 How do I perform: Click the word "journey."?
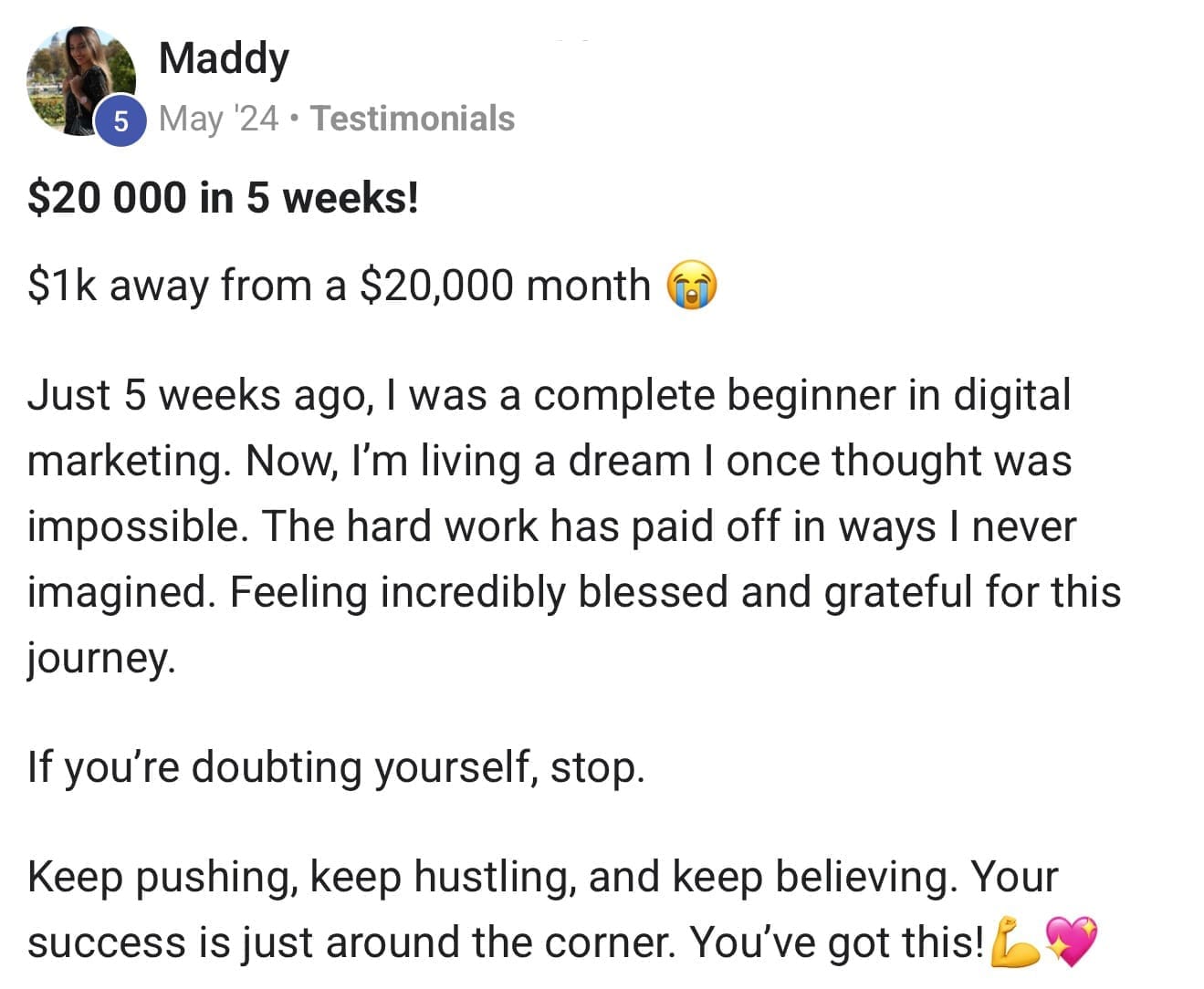coord(100,658)
